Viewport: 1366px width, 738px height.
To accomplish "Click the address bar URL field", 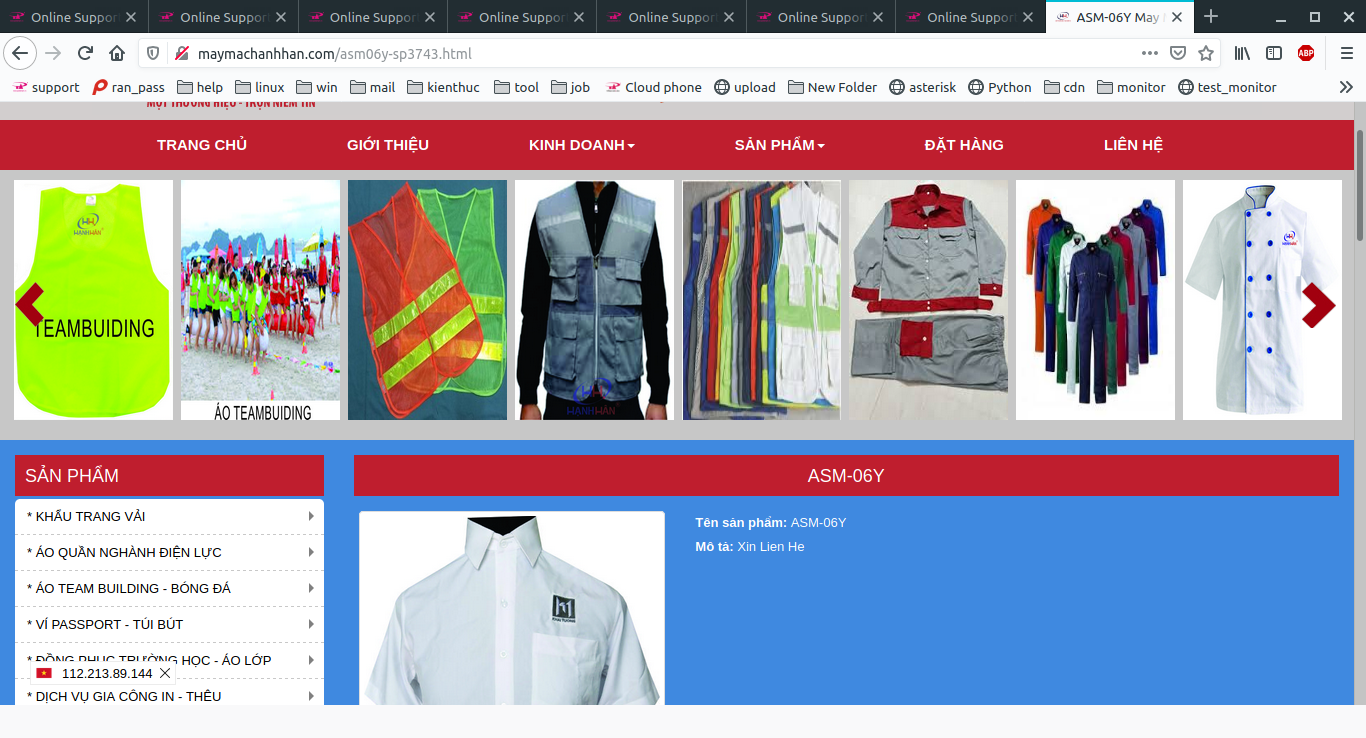I will (660, 53).
